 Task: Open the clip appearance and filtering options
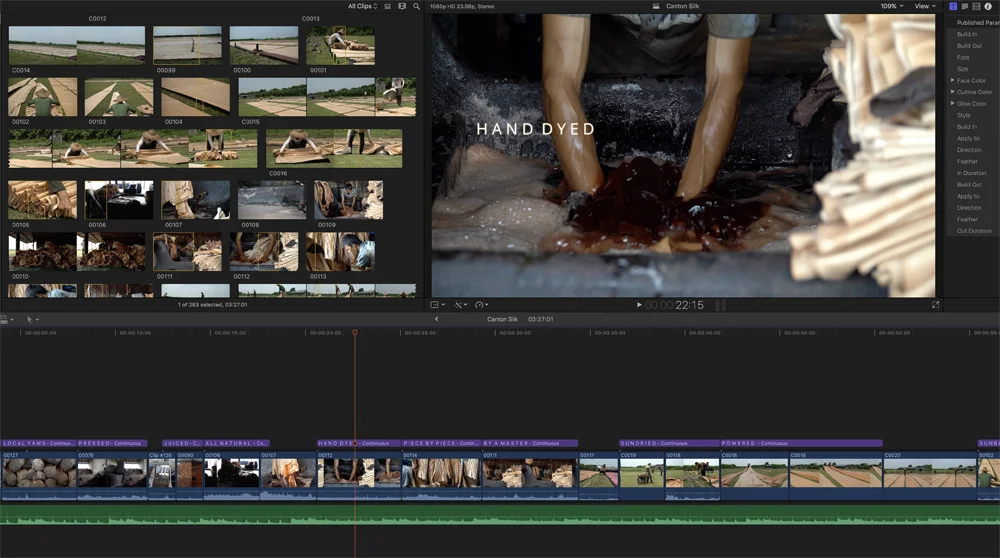click(402, 6)
